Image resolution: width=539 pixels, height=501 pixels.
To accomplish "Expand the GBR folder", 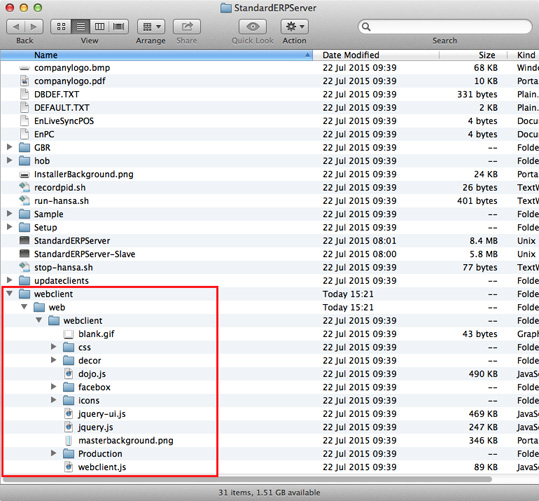I will click(x=10, y=147).
